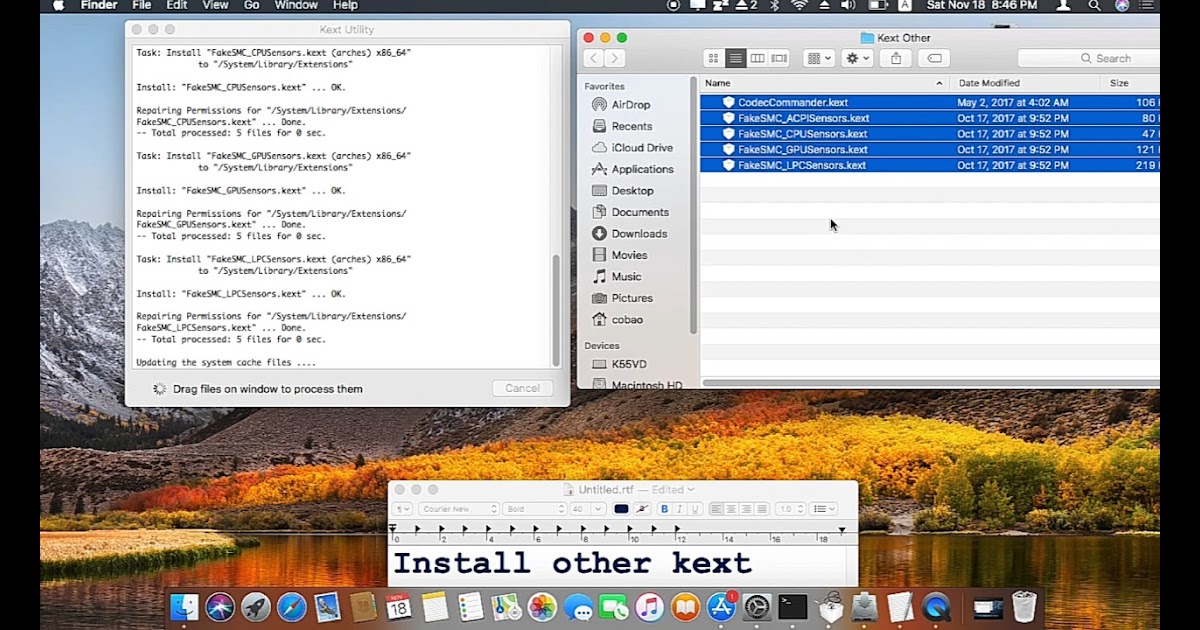Image resolution: width=1200 pixels, height=630 pixels.
Task: Click the Finder Share button
Action: pyautogui.click(x=896, y=58)
